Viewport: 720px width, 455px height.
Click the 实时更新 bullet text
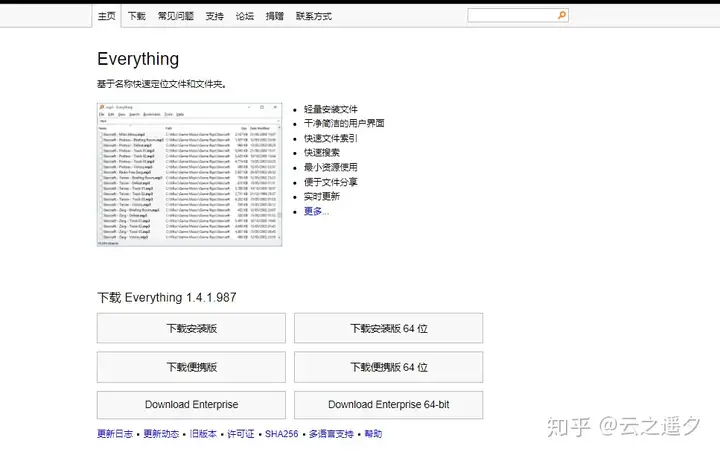(x=322, y=197)
